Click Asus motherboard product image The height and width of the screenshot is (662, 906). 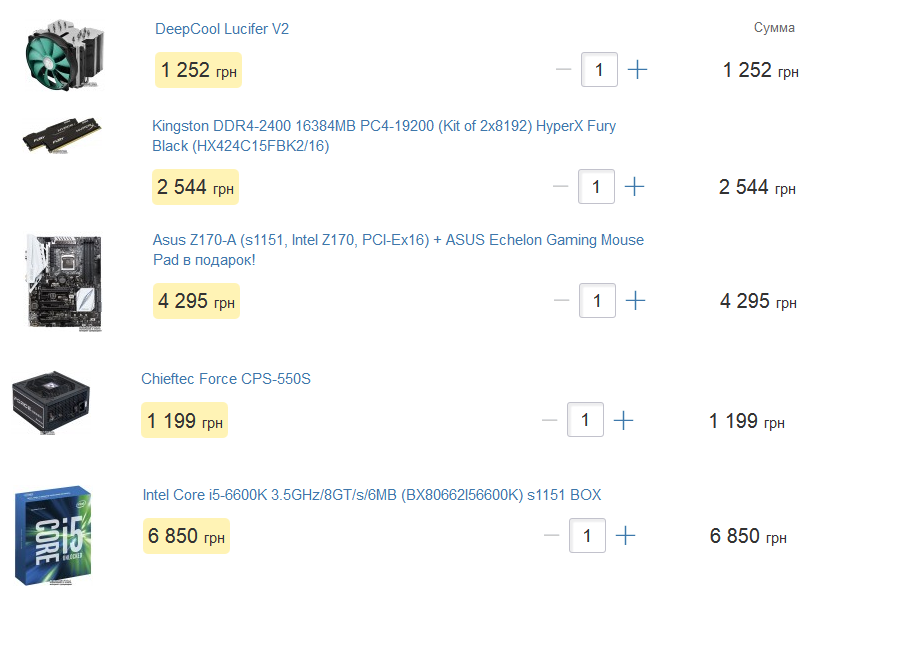point(62,282)
